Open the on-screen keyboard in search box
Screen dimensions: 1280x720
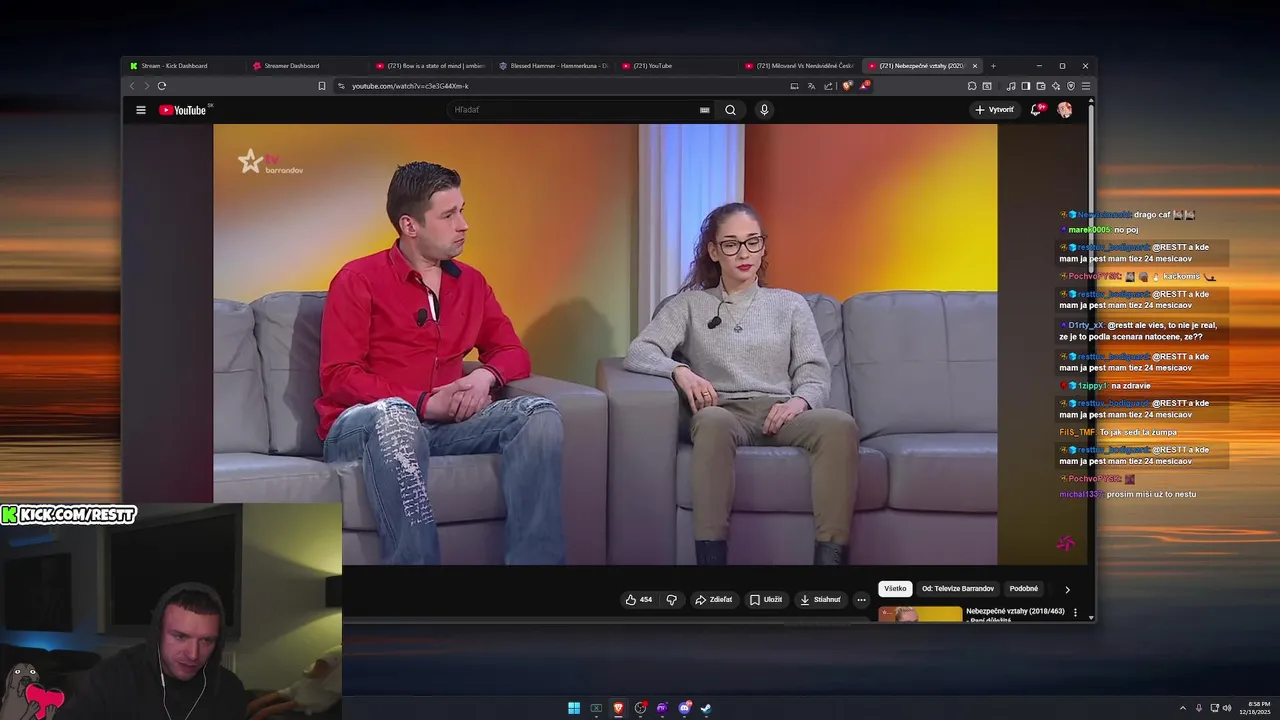click(704, 110)
